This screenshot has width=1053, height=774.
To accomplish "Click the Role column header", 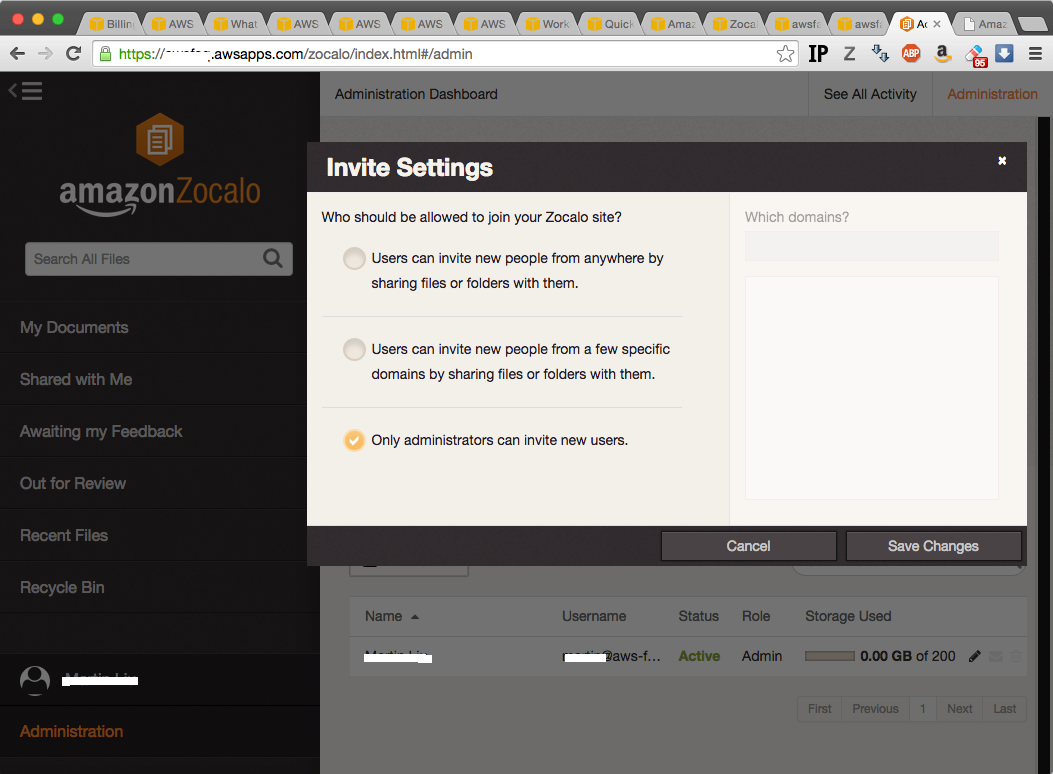I will pyautogui.click(x=756, y=616).
